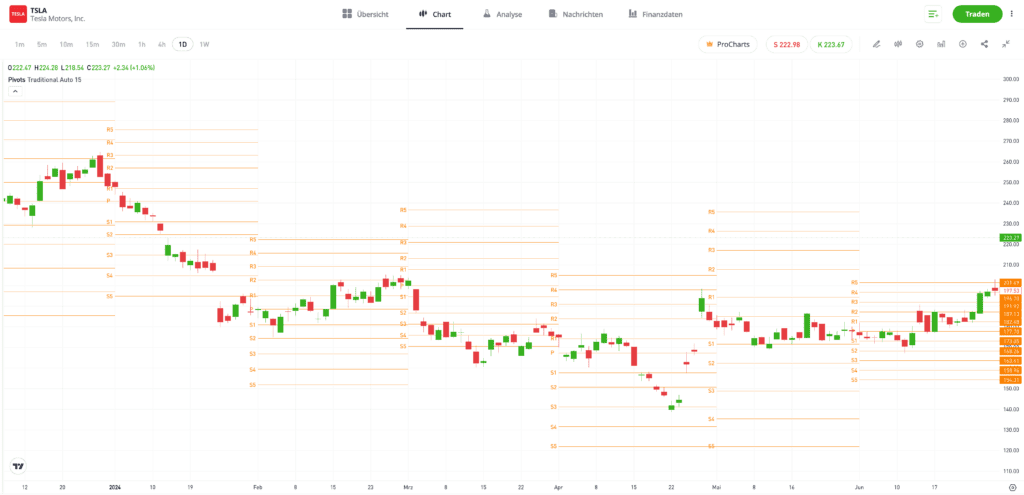Click the green Traden button
This screenshot has width=1024, height=495.
click(x=977, y=14)
